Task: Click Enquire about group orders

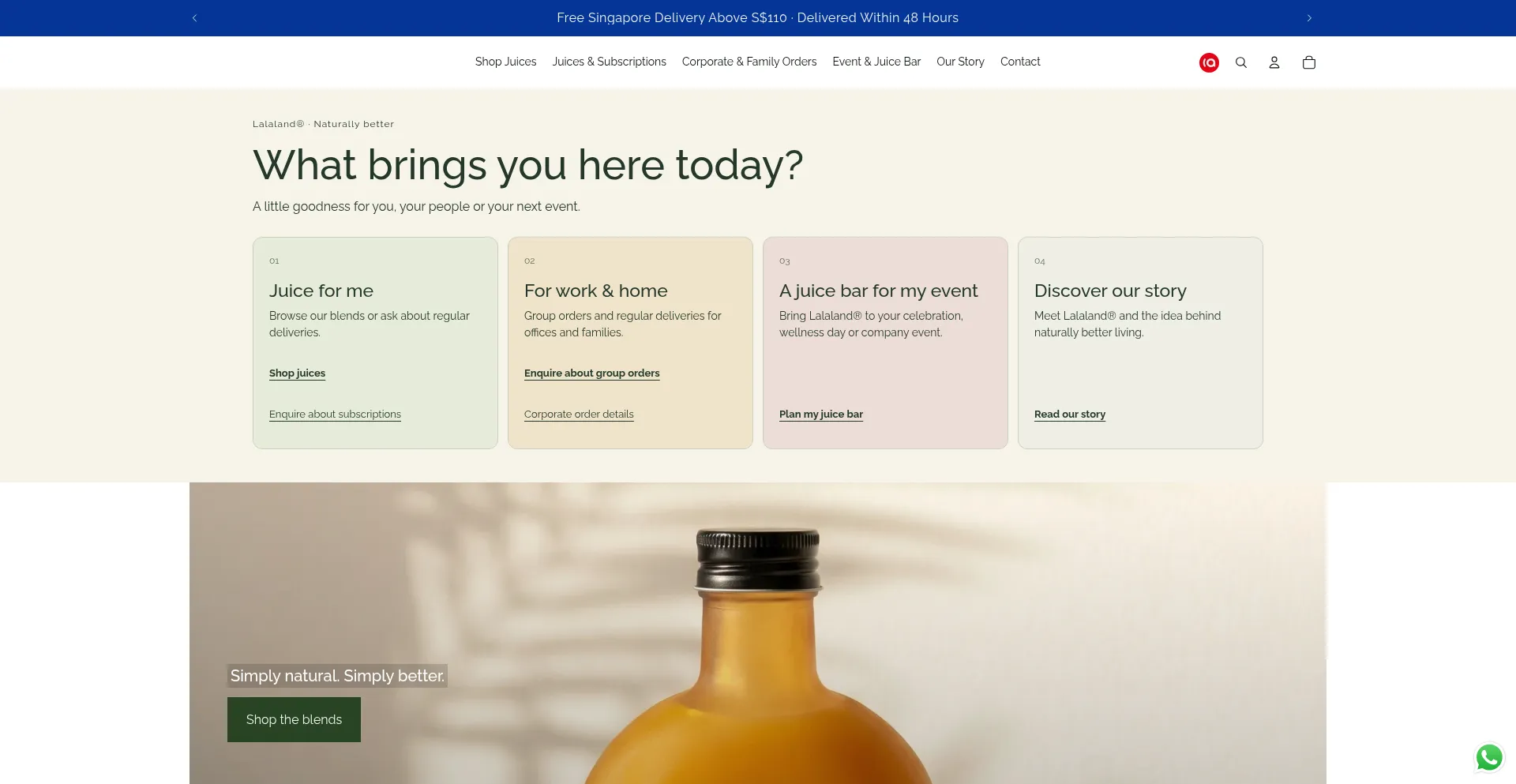Action: coord(592,373)
